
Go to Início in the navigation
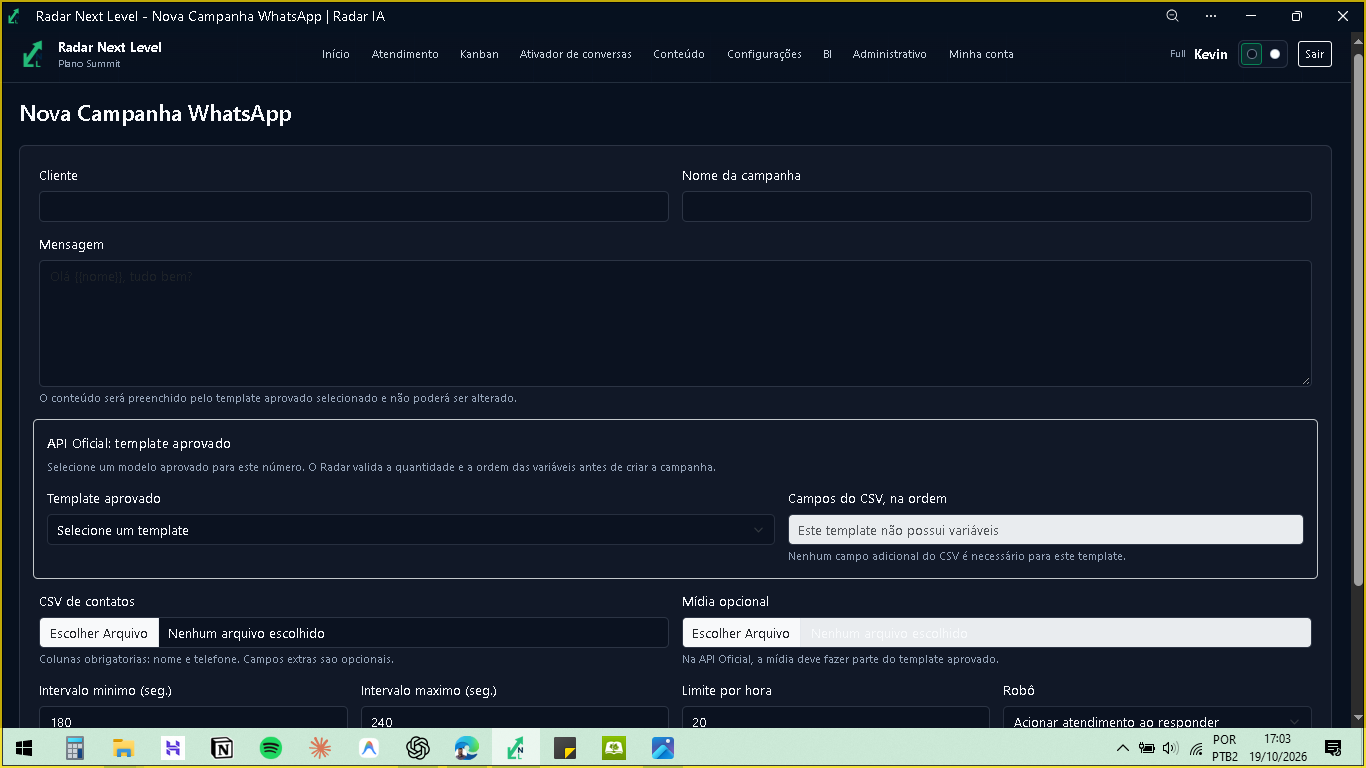pyautogui.click(x=336, y=54)
